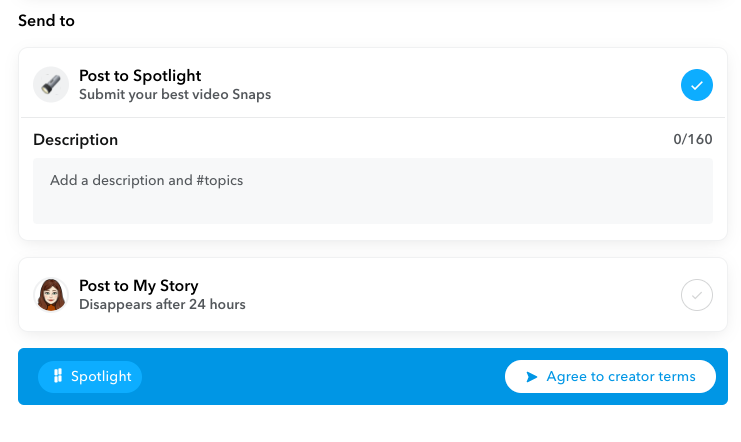Click the Description label
Image resolution: width=741 pixels, height=442 pixels.
pos(76,140)
